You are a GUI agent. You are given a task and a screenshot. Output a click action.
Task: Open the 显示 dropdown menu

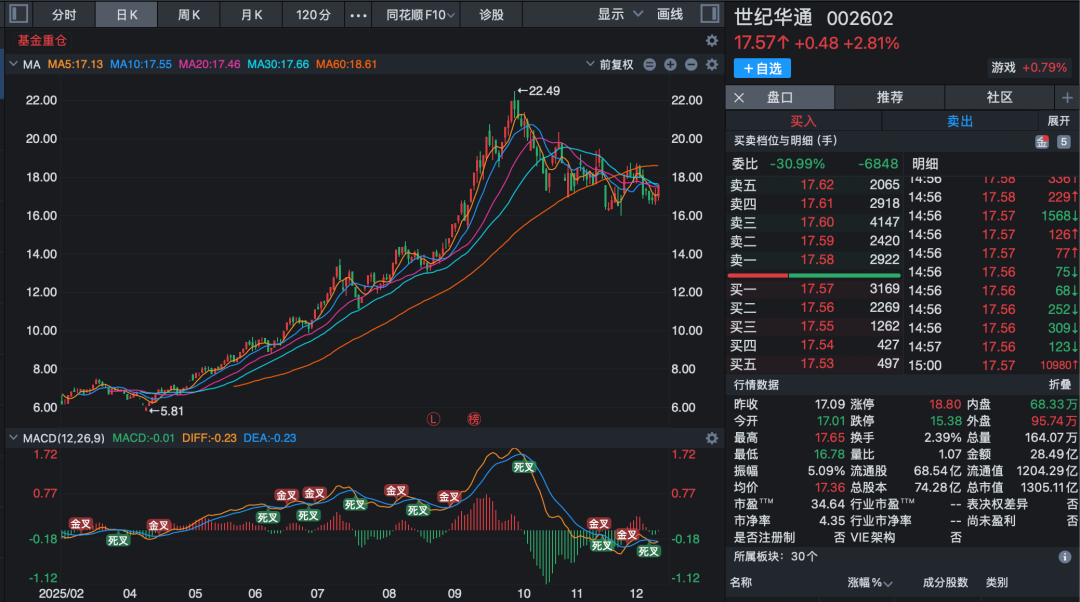[617, 15]
